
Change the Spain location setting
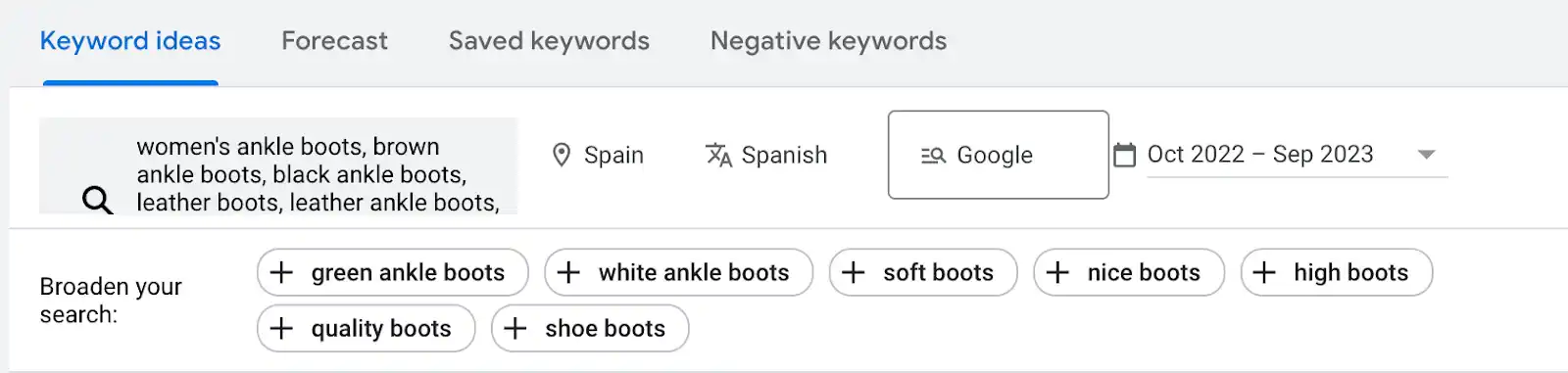point(598,155)
